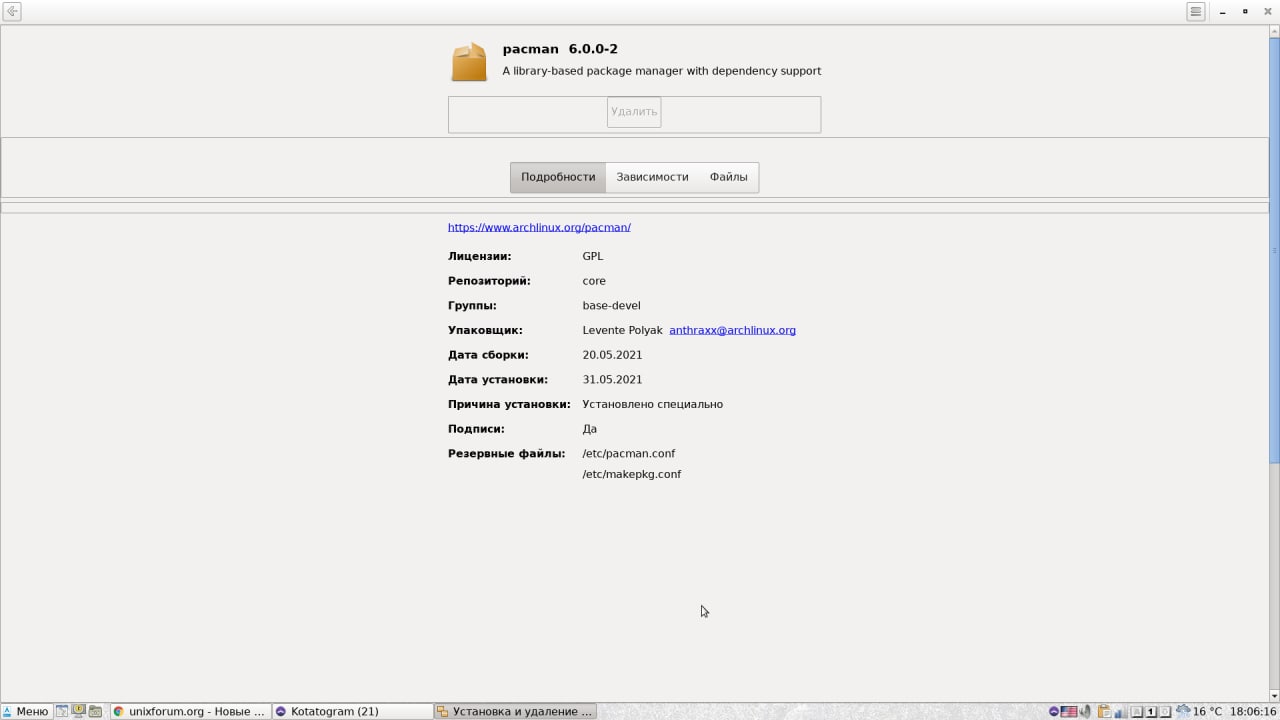Toggle the Scroll Lock indicator in tray
Viewport: 1280px width, 720px height.
[1165, 712]
